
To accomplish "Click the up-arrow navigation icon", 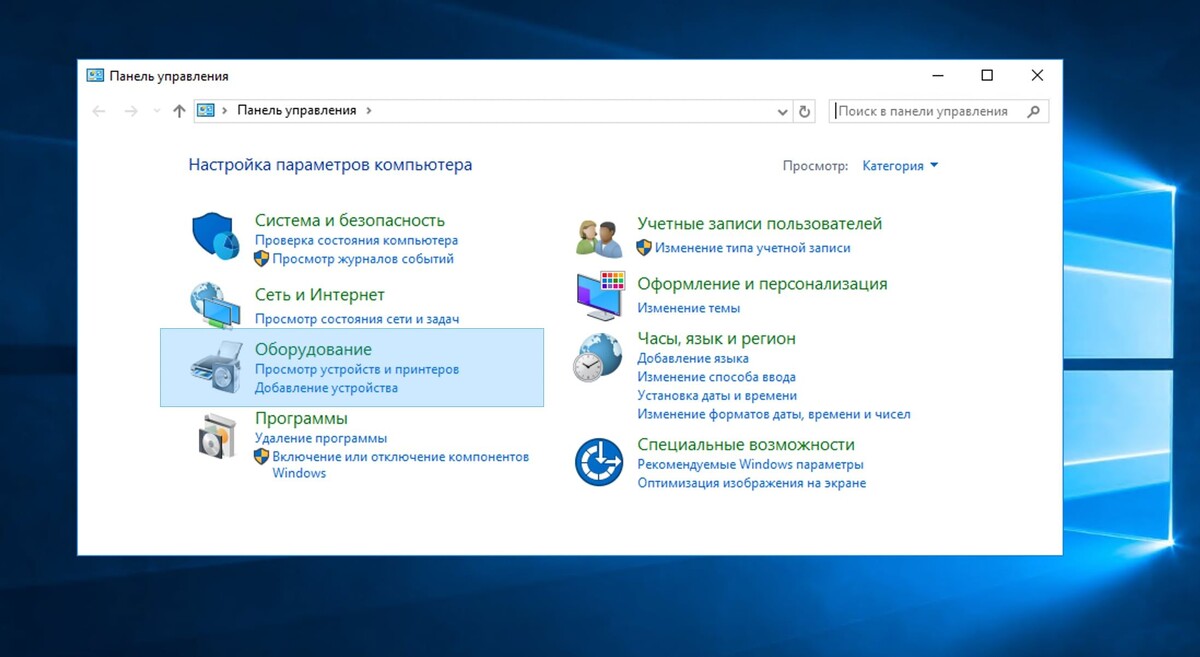I will pos(178,111).
